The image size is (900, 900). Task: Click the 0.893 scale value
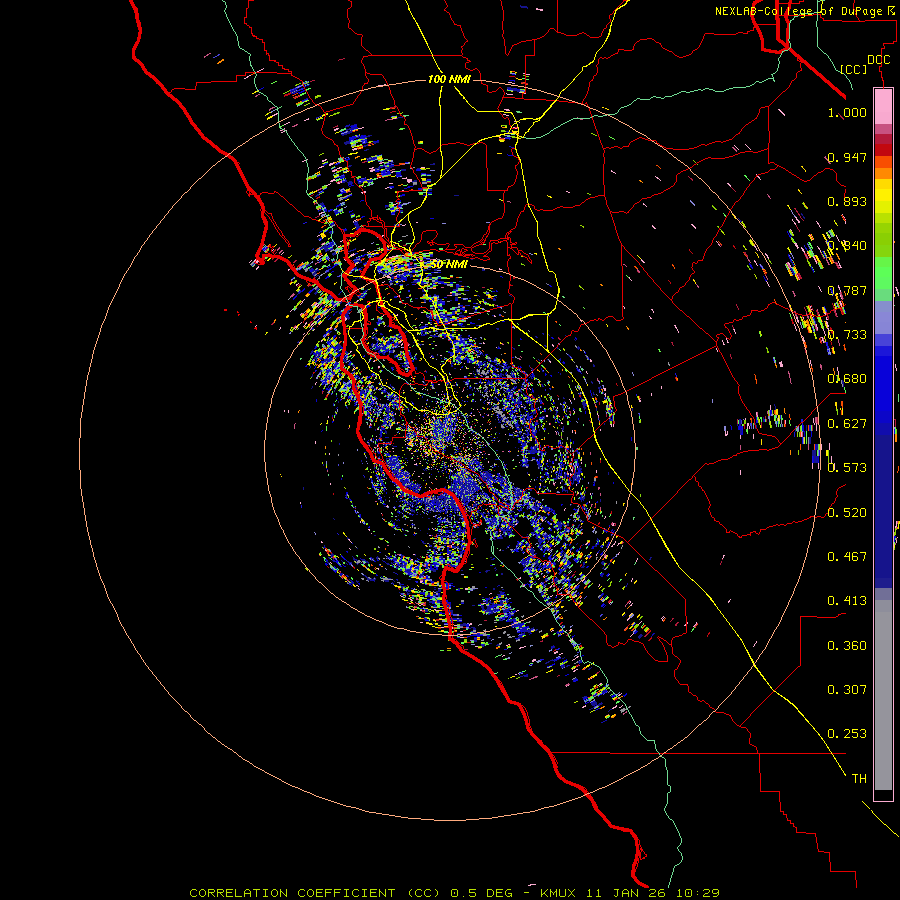pyautogui.click(x=847, y=201)
